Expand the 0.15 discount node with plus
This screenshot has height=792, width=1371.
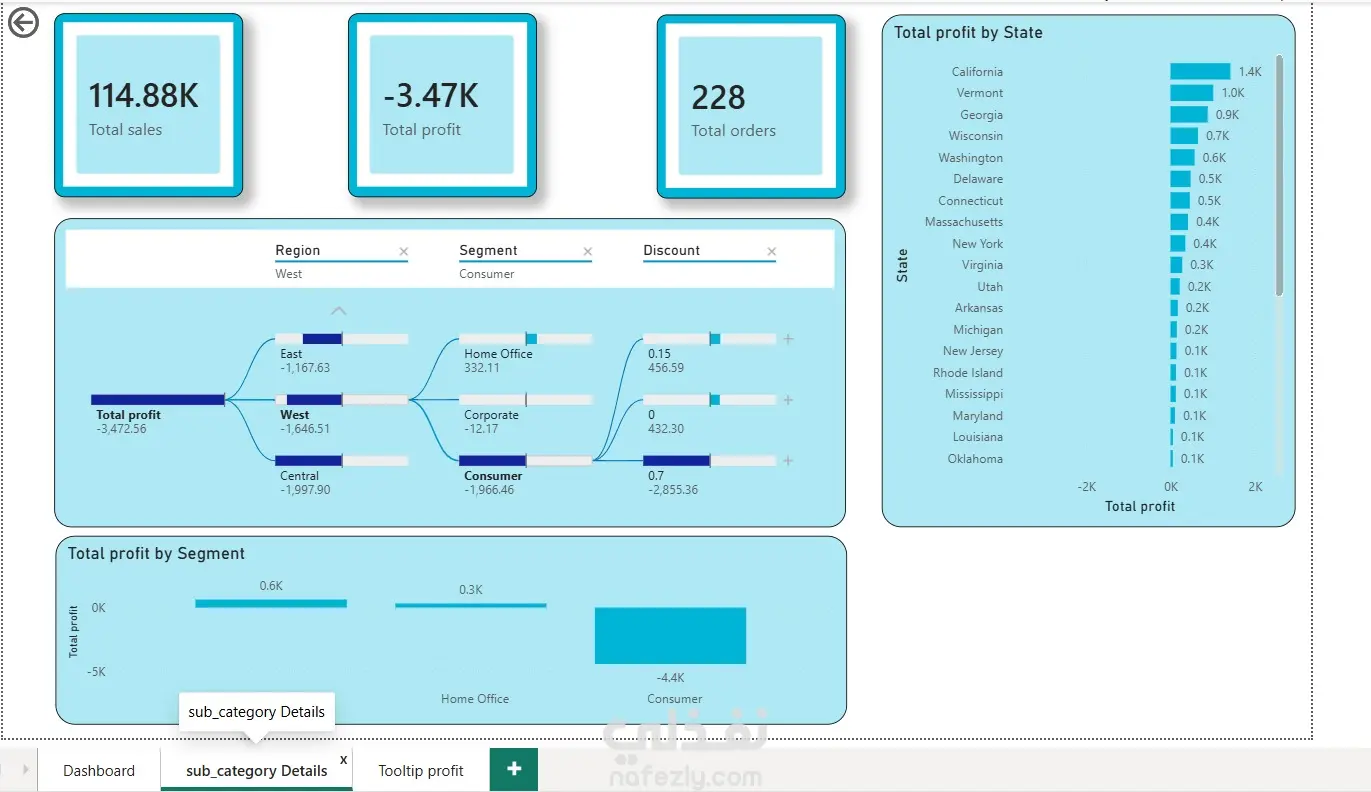tap(788, 339)
